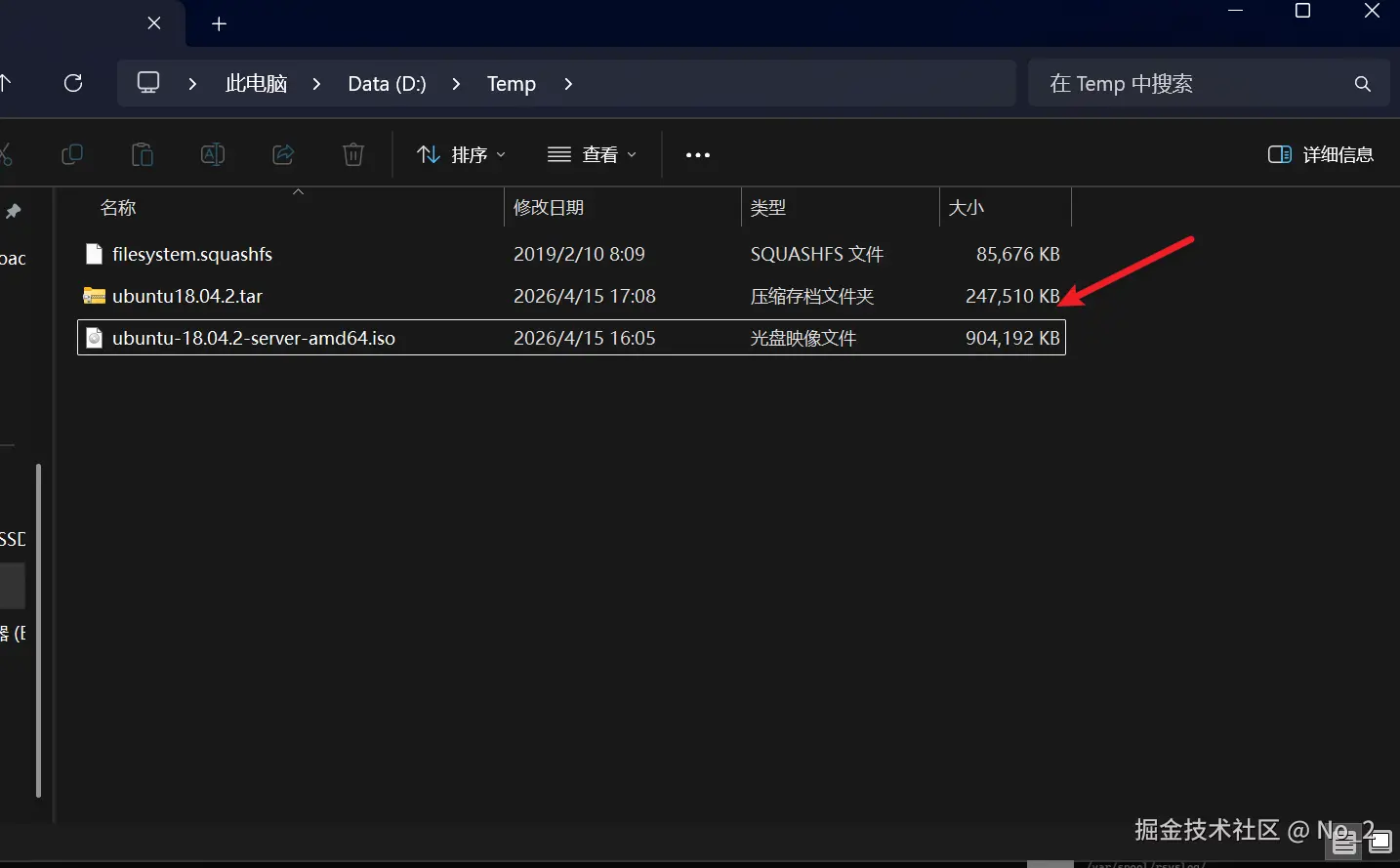Select the file ubuntu18.04.2.tar

[x=187, y=296]
